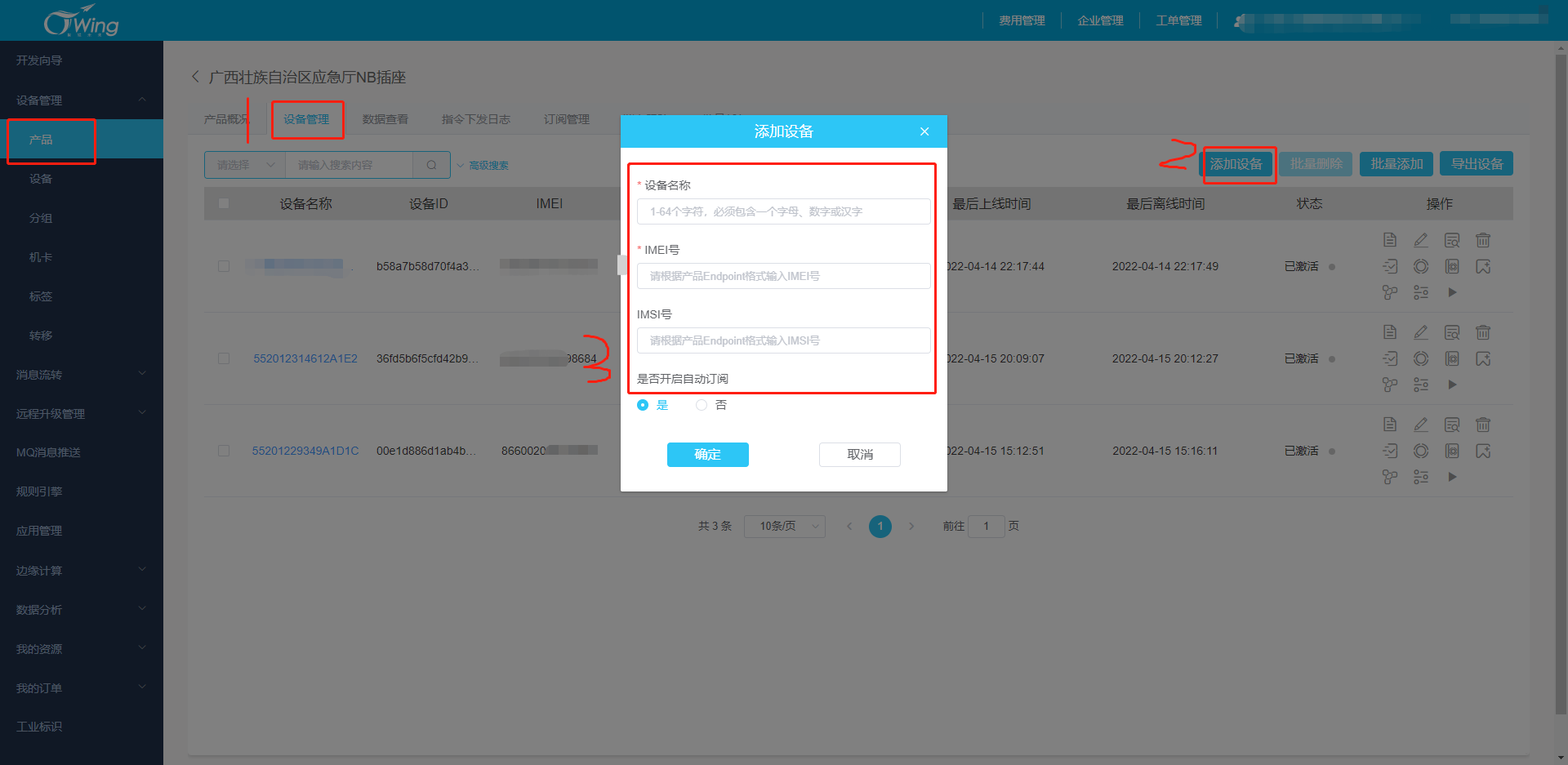Click play triangle icon in 55201229349A1D1C row
Screen dimensions: 1568x765
coord(1452,477)
